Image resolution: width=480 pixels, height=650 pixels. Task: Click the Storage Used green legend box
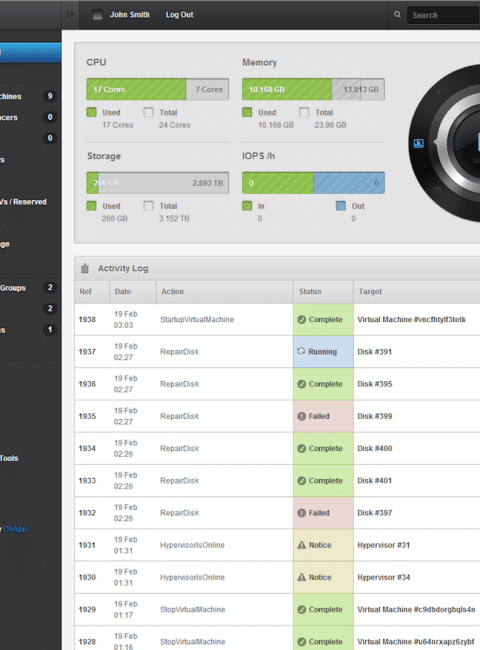tap(92, 206)
